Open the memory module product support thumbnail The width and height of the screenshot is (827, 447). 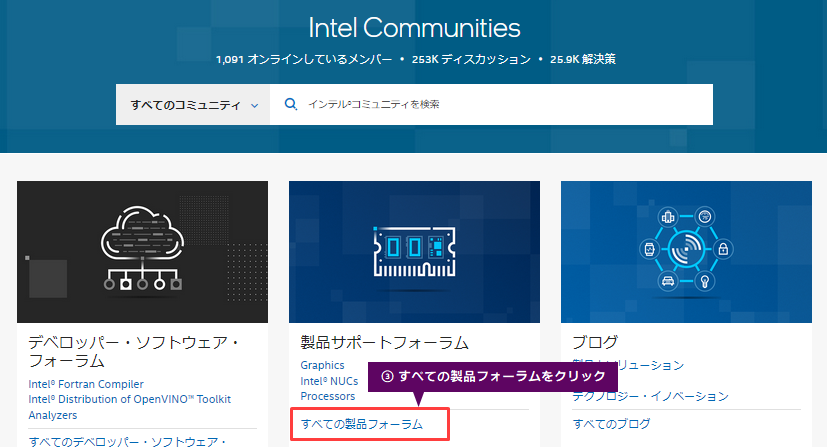coord(415,252)
